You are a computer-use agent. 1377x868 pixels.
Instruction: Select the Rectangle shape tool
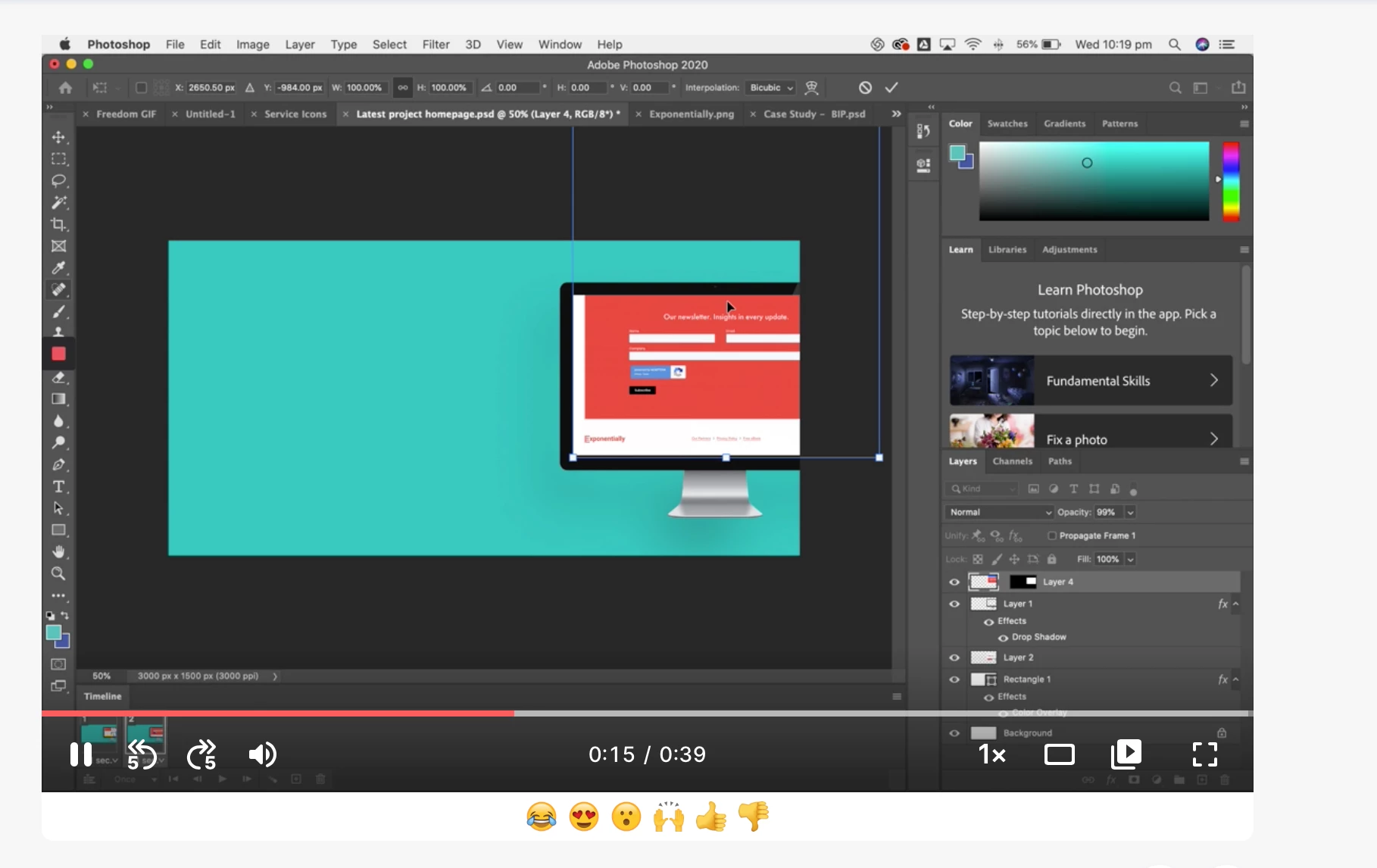(x=58, y=530)
